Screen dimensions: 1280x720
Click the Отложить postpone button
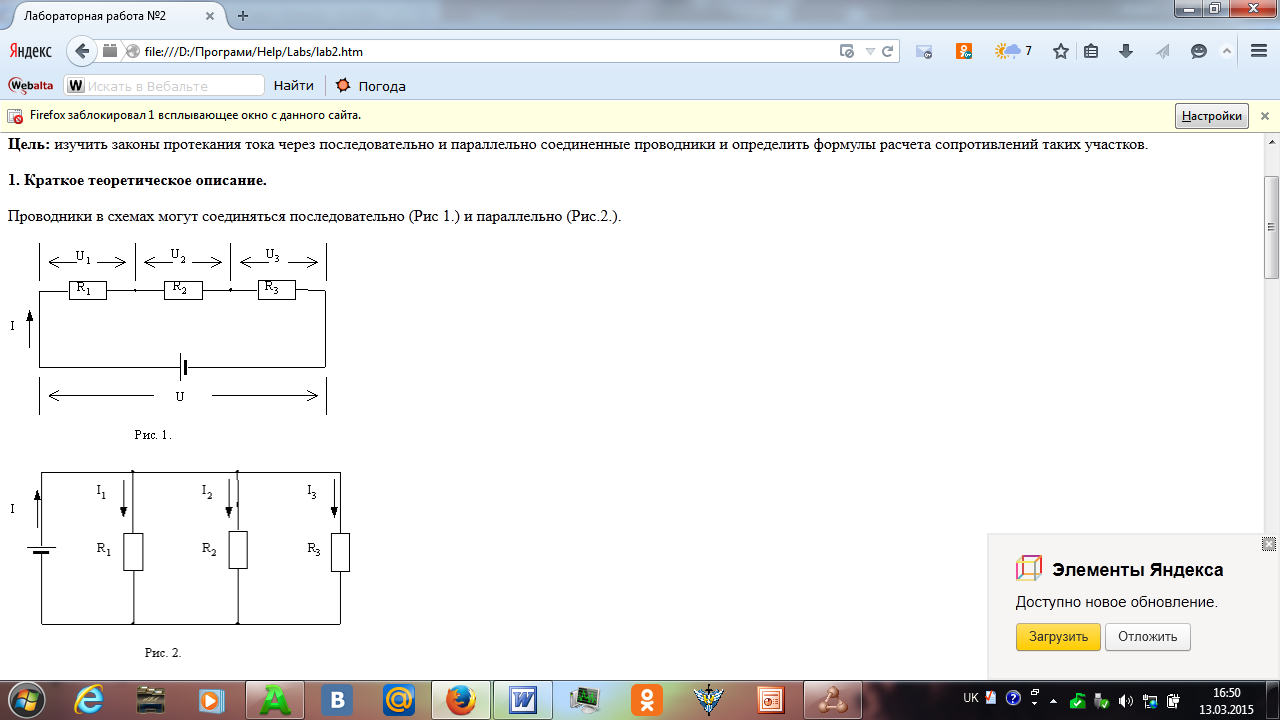coord(1148,637)
